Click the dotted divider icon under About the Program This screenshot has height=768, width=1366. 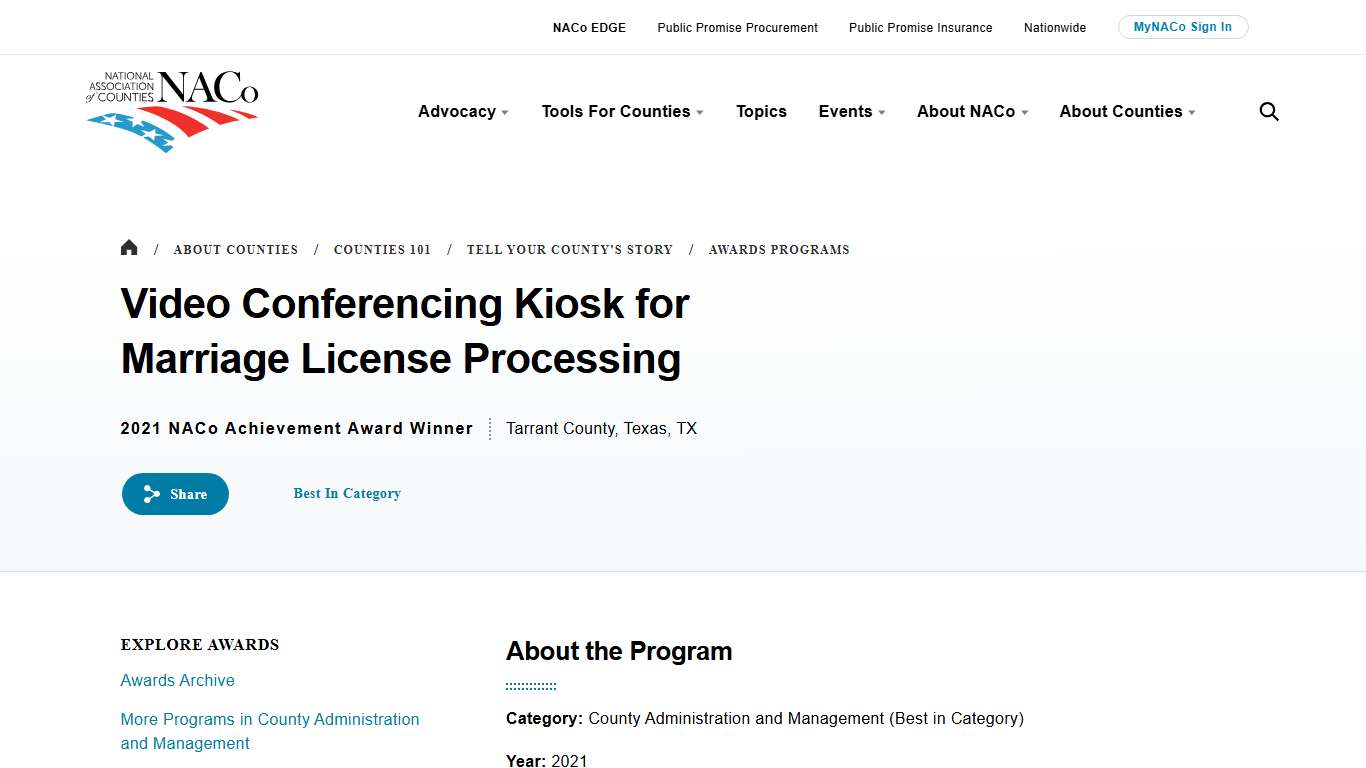point(530,684)
